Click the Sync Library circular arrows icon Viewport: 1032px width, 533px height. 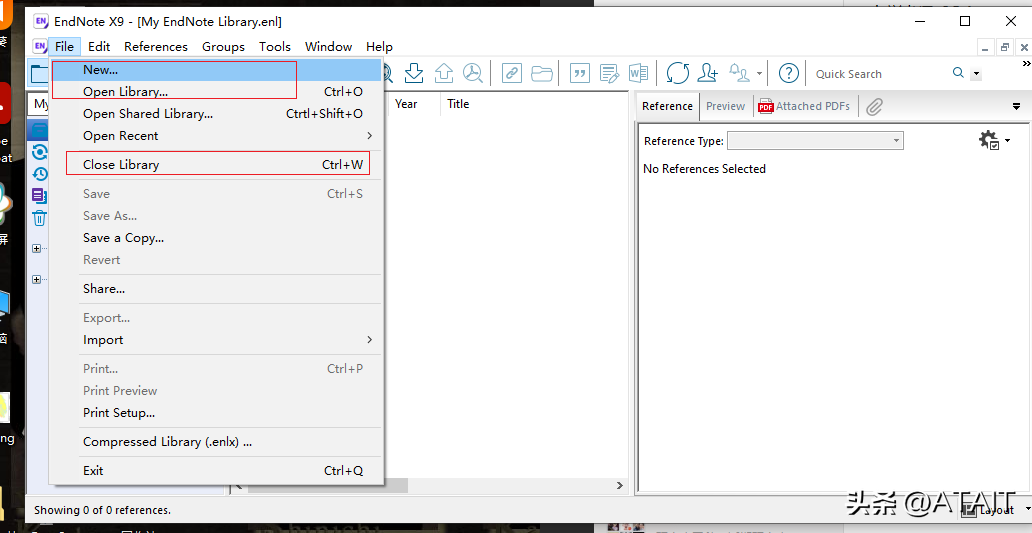[x=677, y=73]
